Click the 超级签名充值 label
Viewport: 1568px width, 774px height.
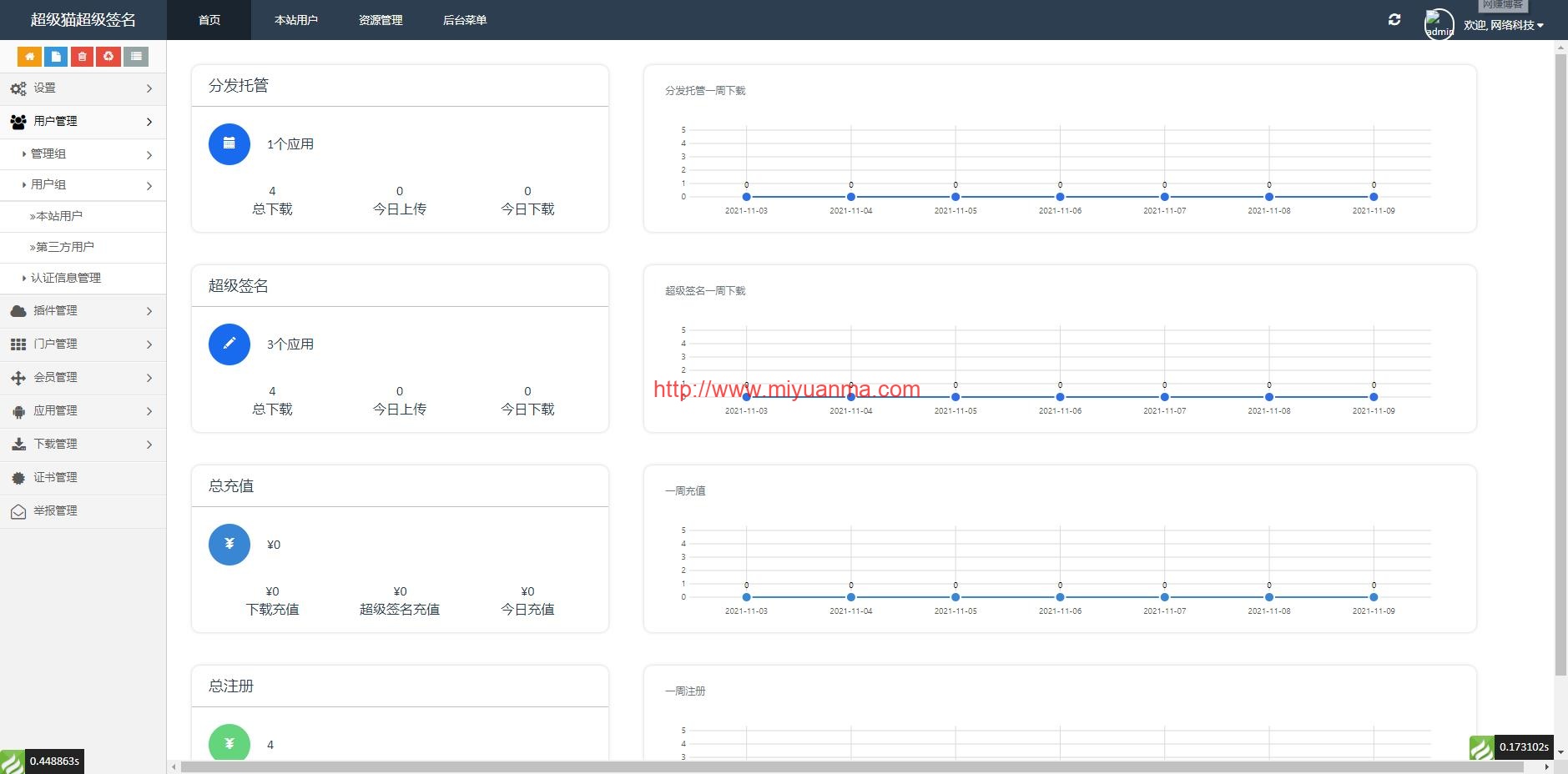(x=400, y=610)
